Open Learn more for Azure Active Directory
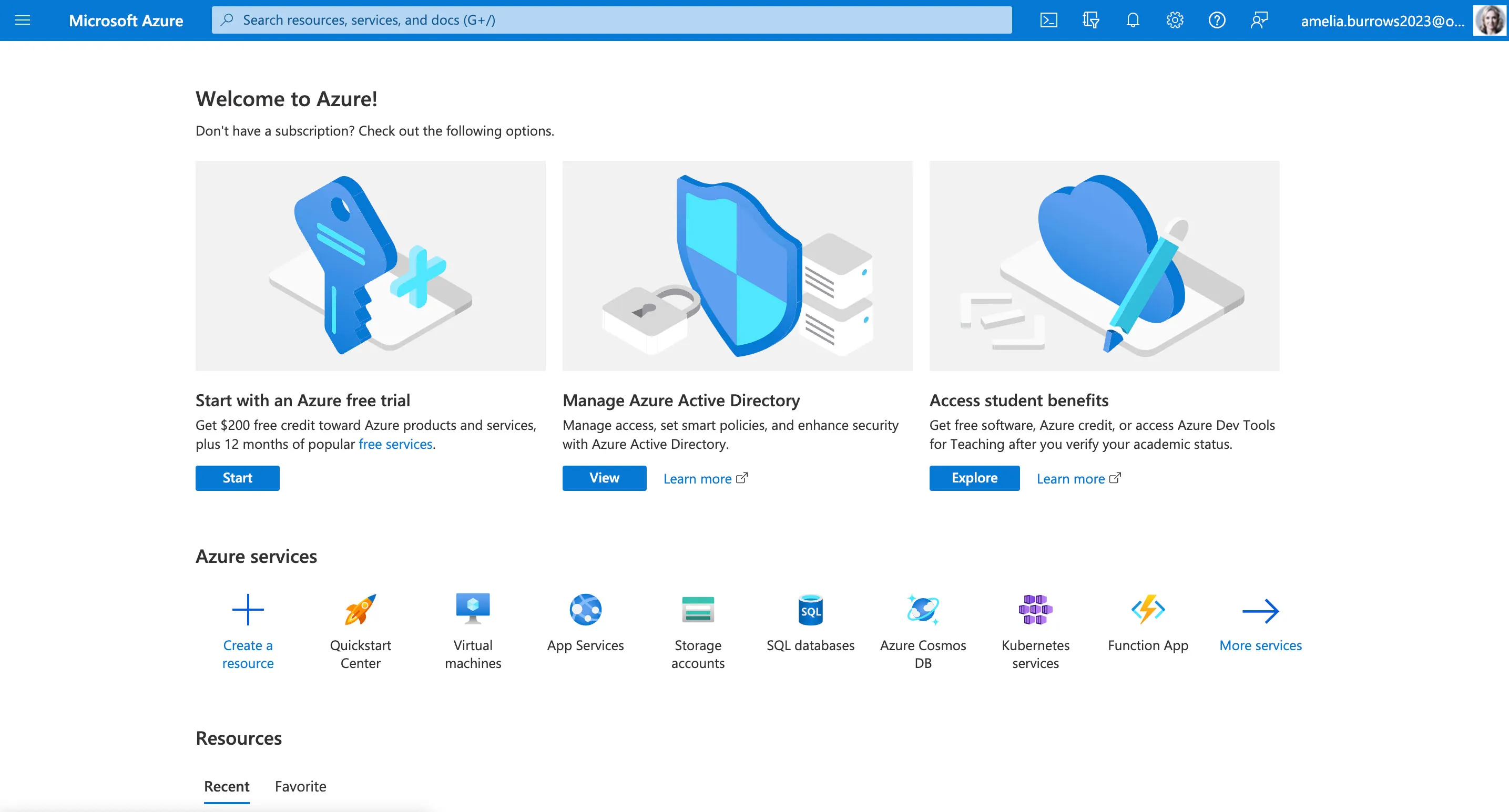The image size is (1509, 812). point(705,478)
